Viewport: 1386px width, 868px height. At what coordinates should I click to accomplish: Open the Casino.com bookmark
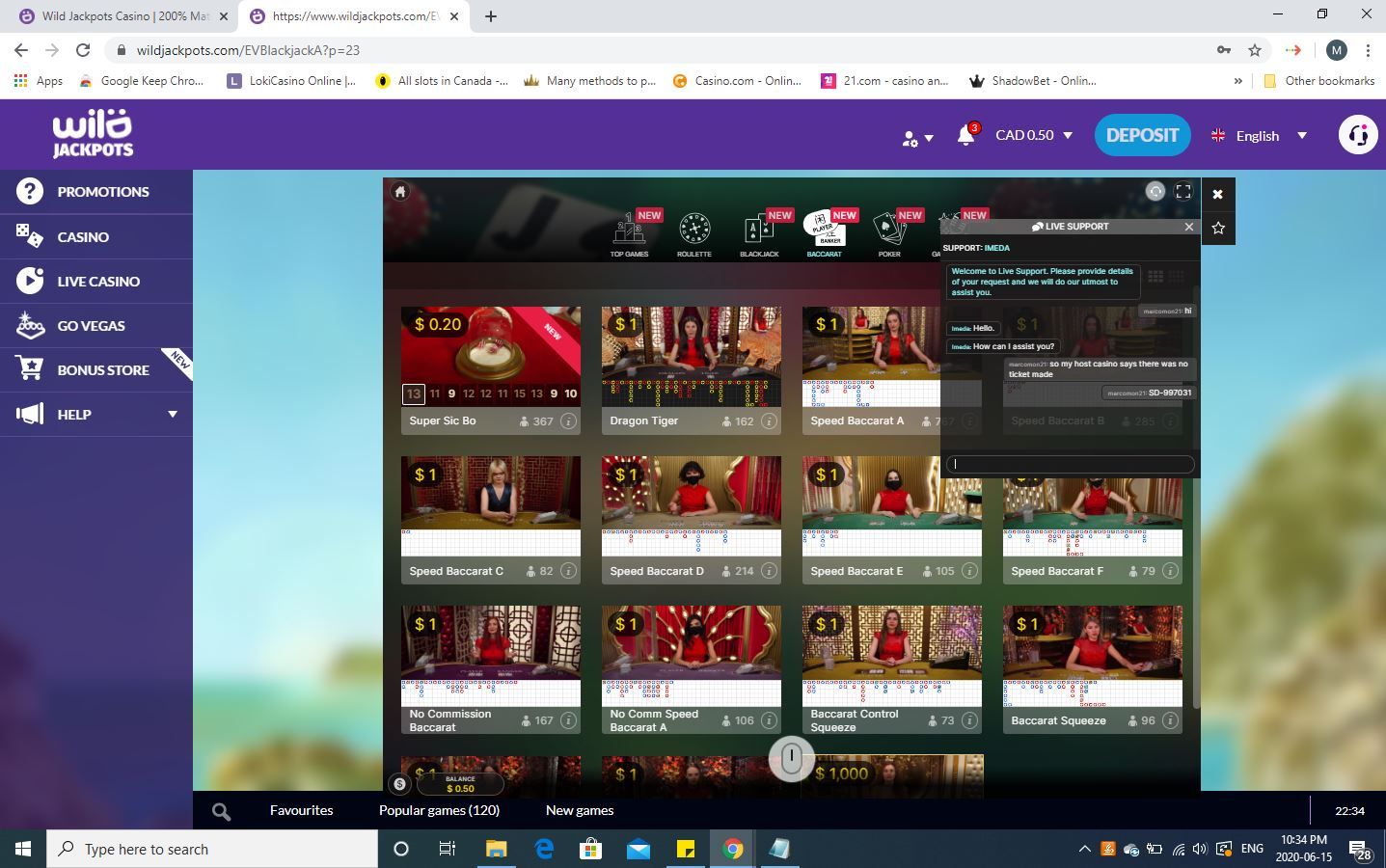(737, 81)
